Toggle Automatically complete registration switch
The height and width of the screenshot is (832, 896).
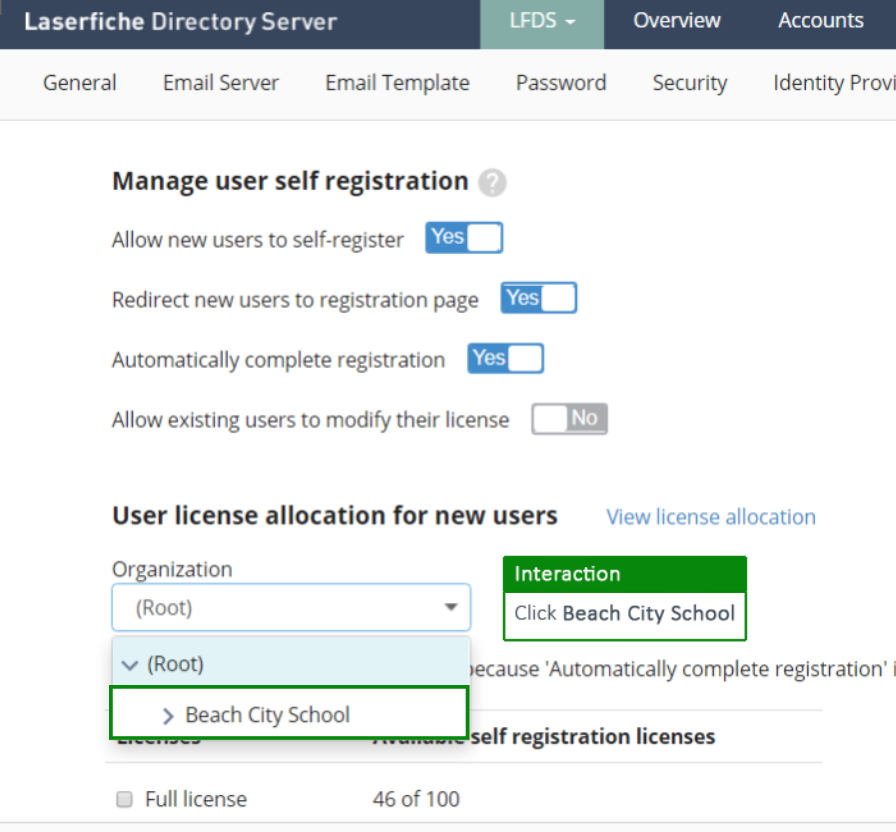coord(505,359)
